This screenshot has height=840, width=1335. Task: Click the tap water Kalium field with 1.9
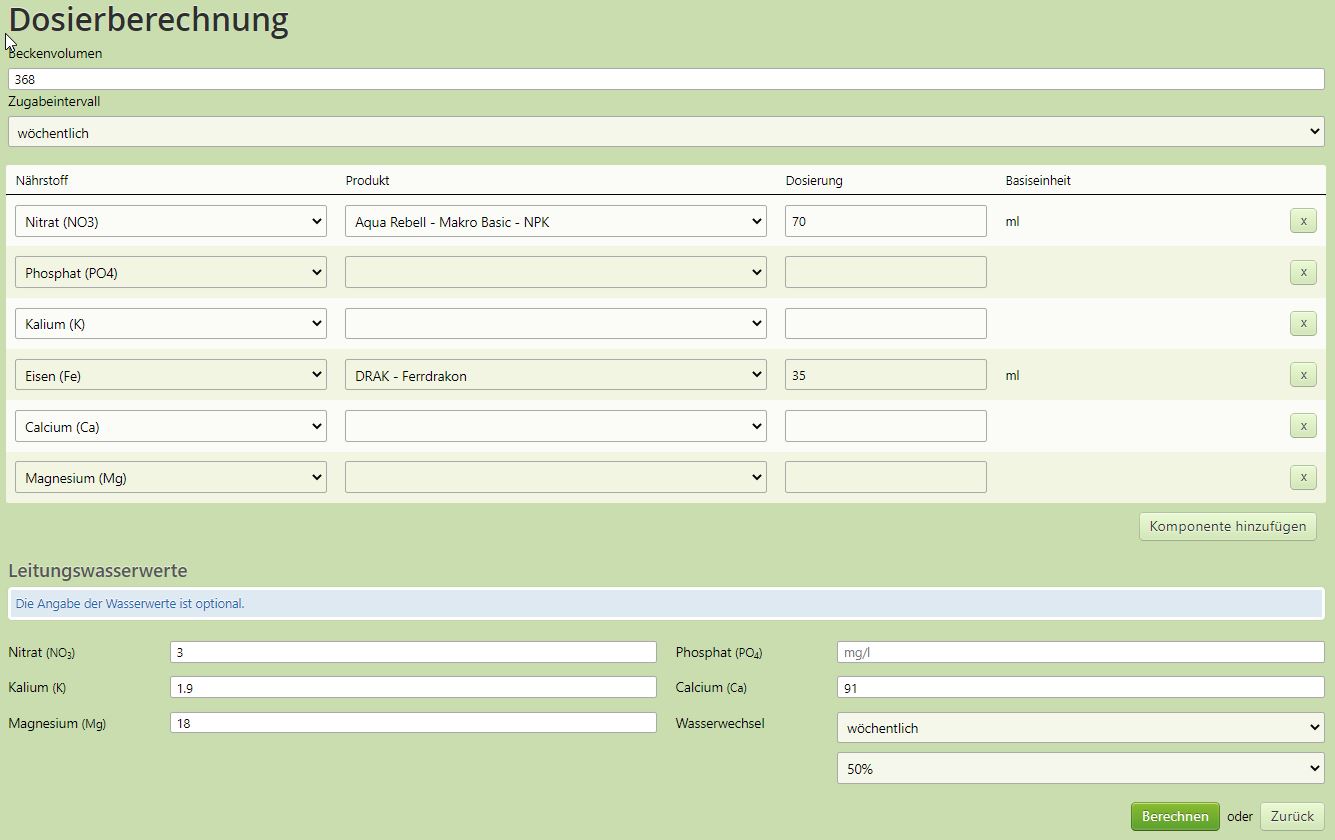pos(413,687)
